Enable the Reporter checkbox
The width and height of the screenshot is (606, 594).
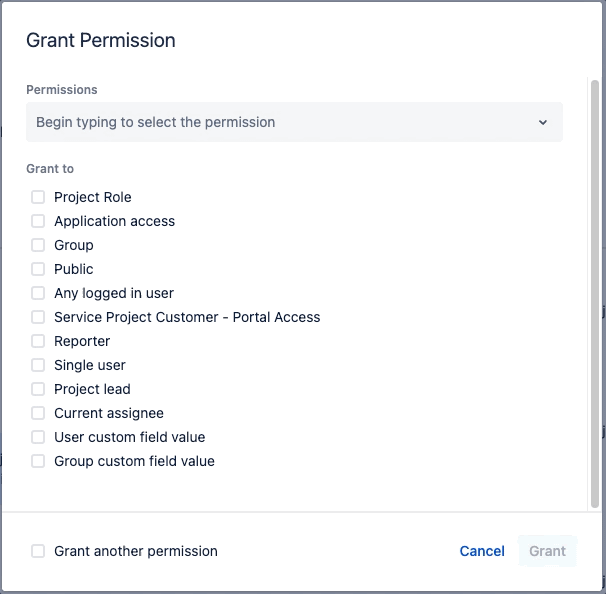pyautogui.click(x=38, y=341)
